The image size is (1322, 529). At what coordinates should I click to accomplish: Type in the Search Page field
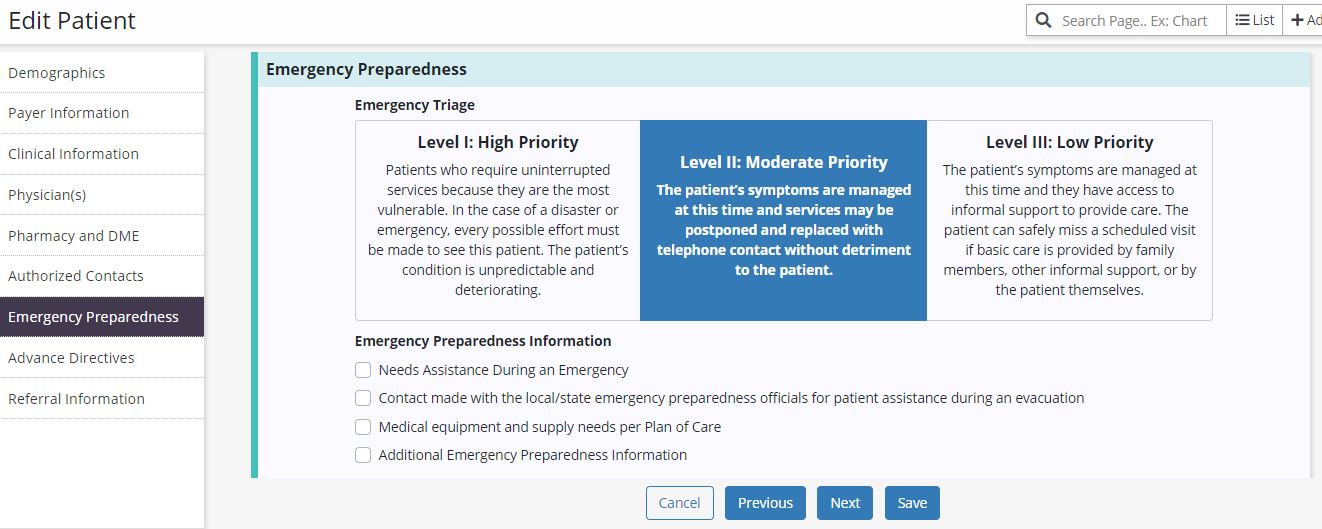(1135, 20)
